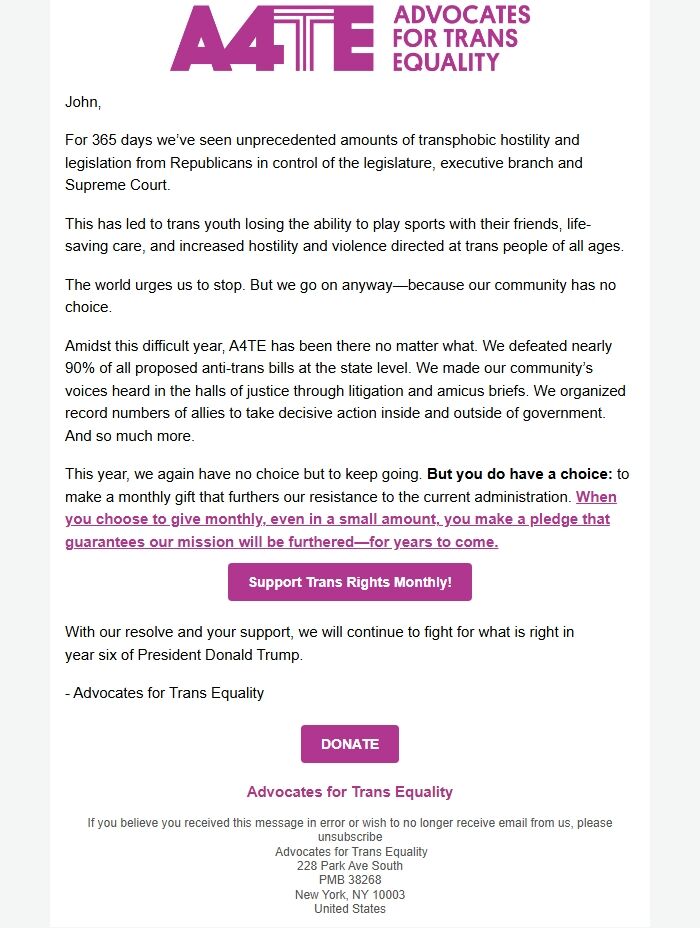
Task: Click the Advocates for Trans Equality footer link
Action: click(x=350, y=790)
